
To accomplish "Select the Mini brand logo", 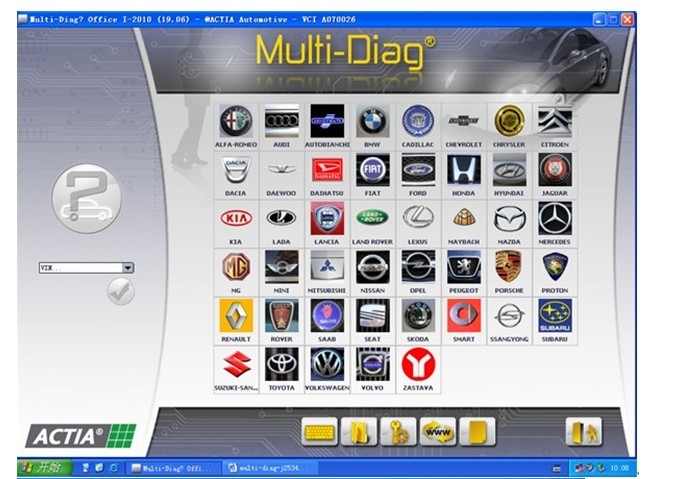I will click(x=282, y=267).
